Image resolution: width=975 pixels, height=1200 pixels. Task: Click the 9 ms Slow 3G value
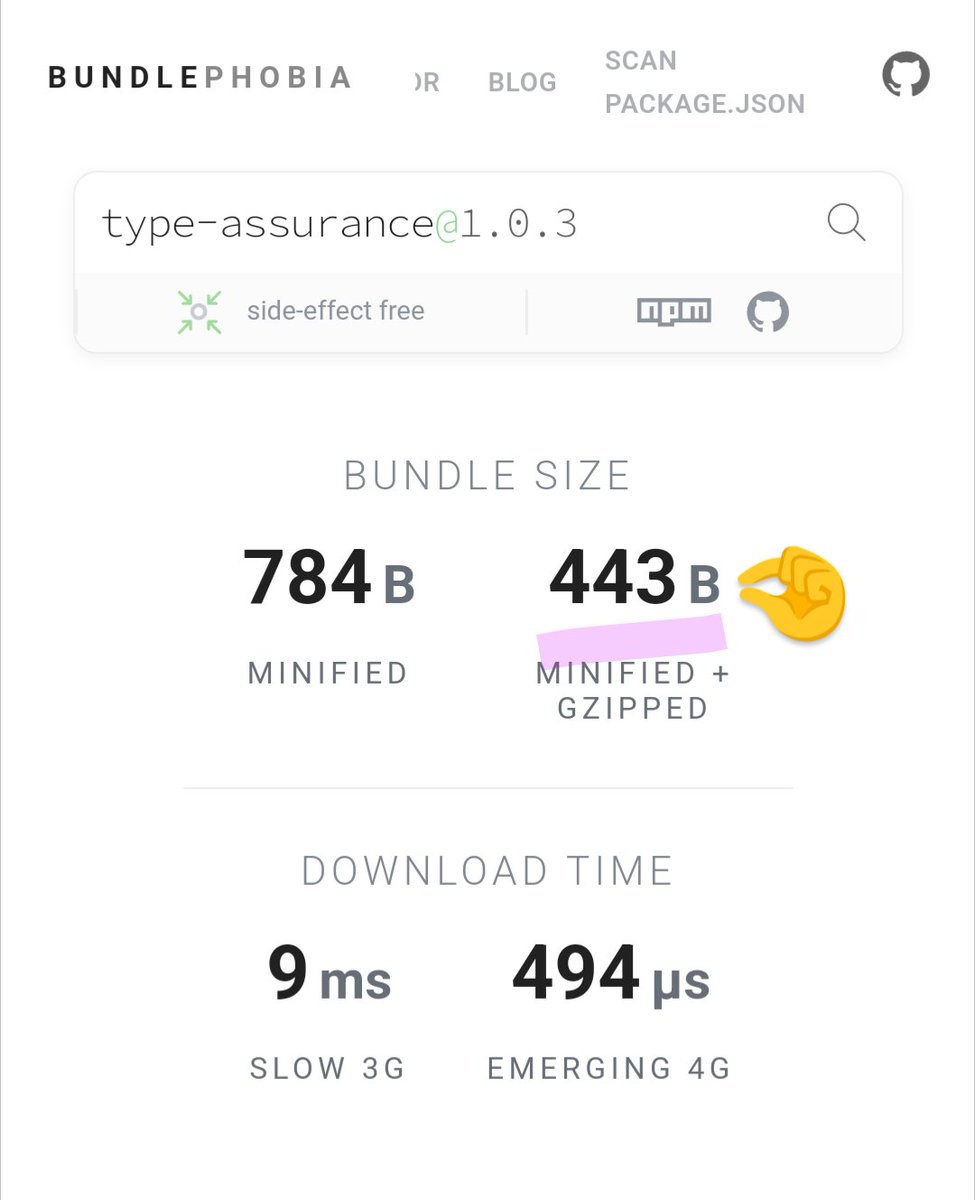tap(329, 974)
